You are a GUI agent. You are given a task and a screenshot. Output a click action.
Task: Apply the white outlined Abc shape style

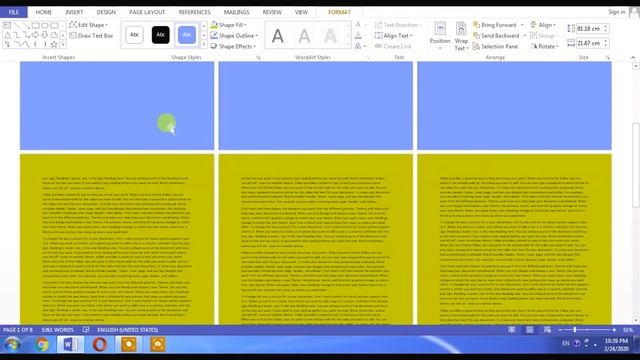click(x=134, y=35)
